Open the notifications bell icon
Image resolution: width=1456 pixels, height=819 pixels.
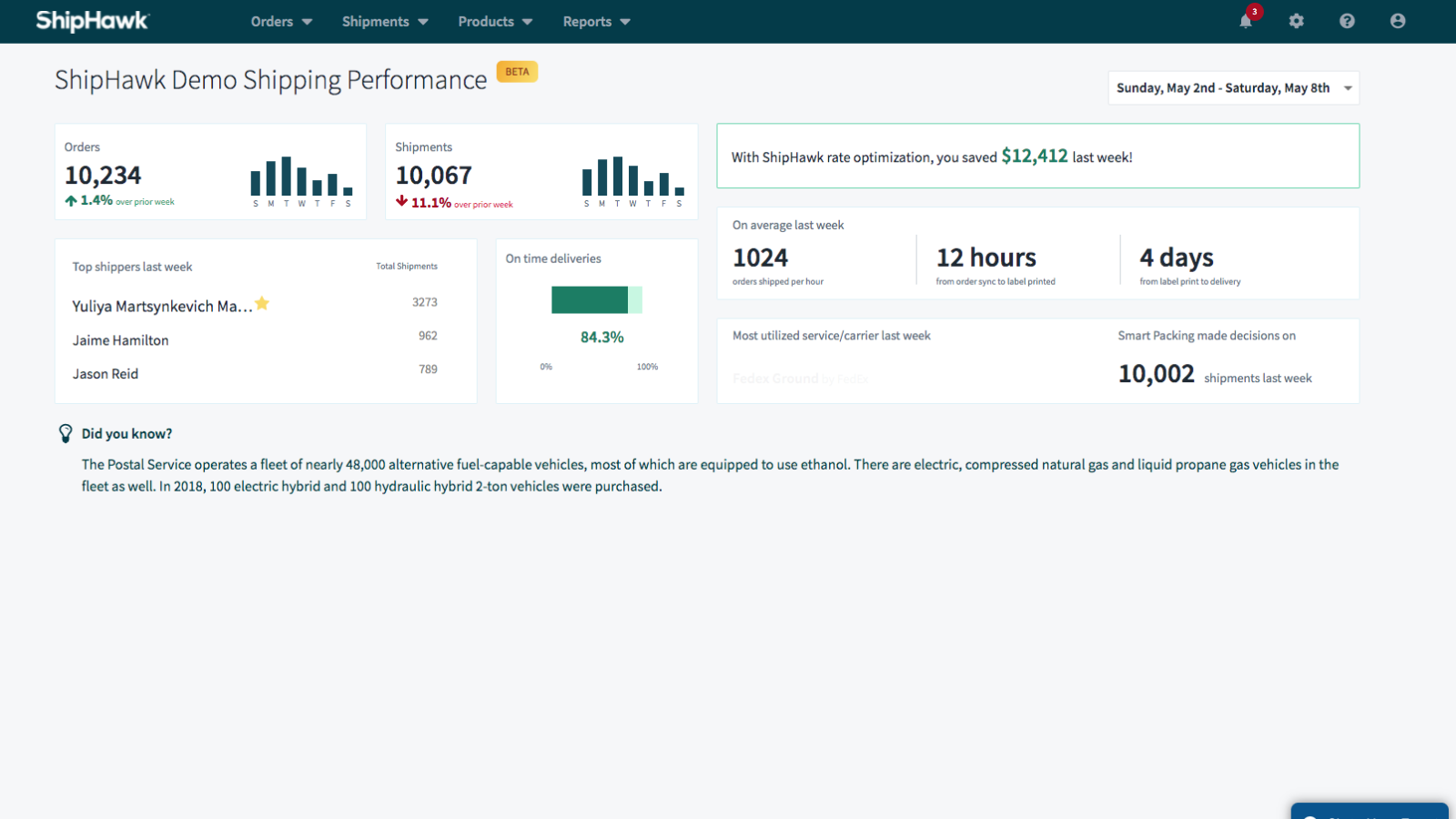1246,21
